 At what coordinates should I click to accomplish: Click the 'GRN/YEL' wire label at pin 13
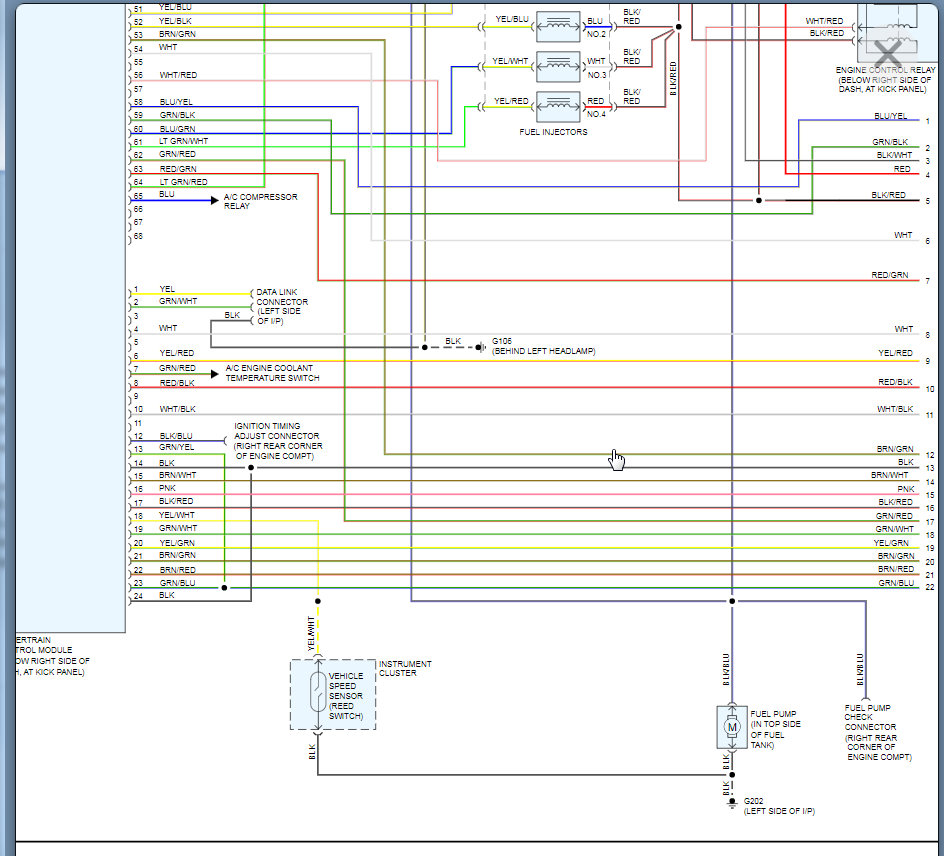click(176, 447)
